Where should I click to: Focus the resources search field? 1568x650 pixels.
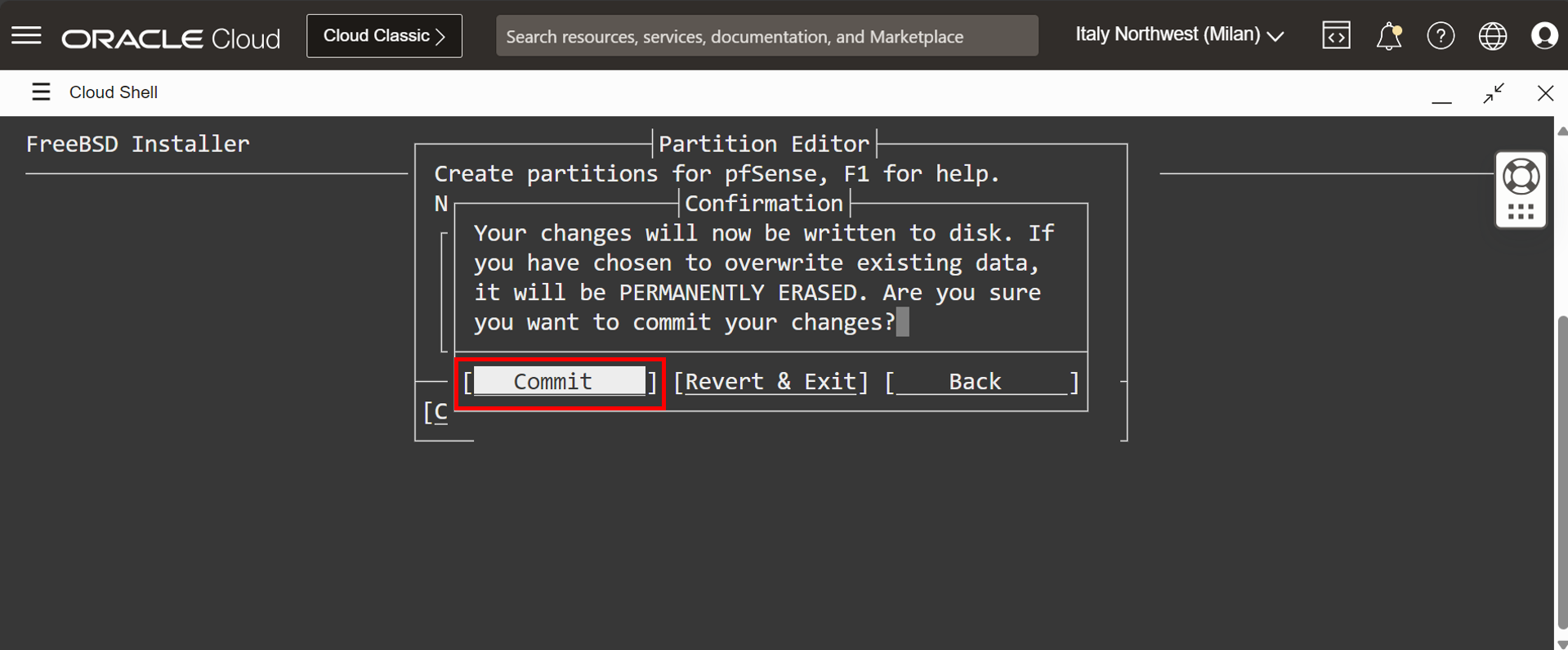[766, 36]
